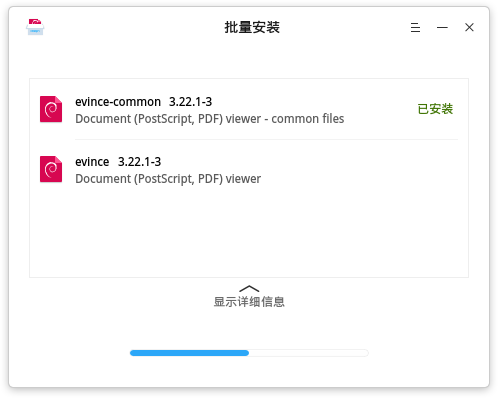Select the evince-common 3.22.1-3 package name
The width and height of the screenshot is (498, 398).
tap(143, 102)
